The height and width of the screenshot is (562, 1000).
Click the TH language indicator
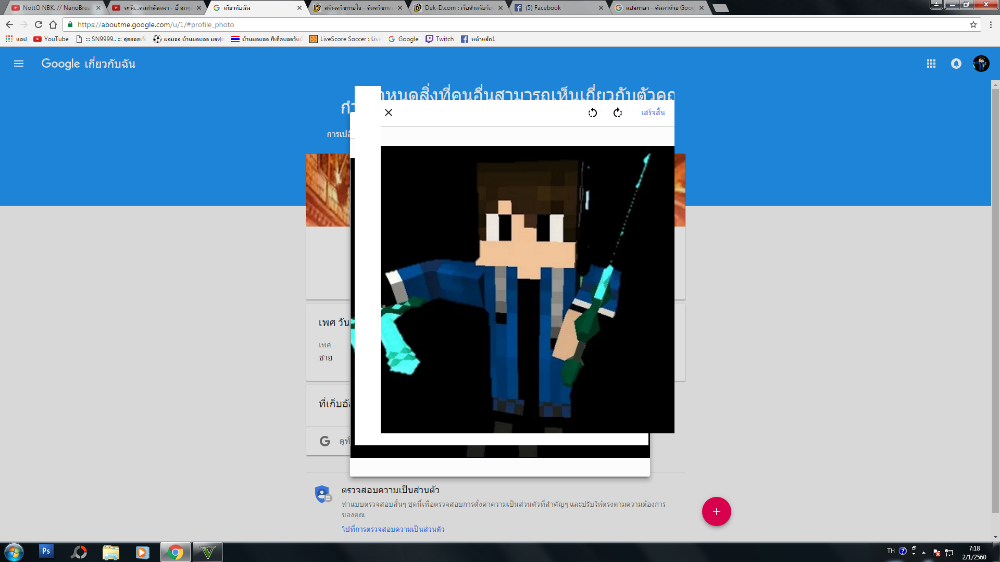[x=890, y=551]
